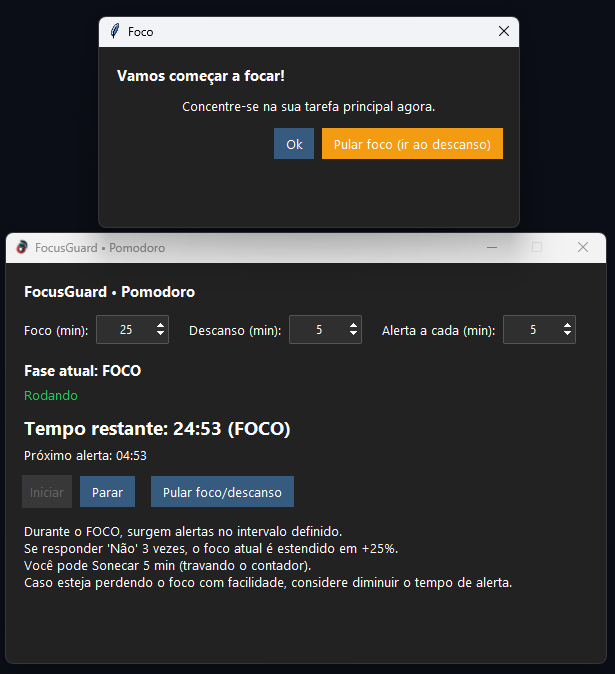Increase Alerta a cada (min) with up arrow
The height and width of the screenshot is (674, 615).
click(567, 325)
